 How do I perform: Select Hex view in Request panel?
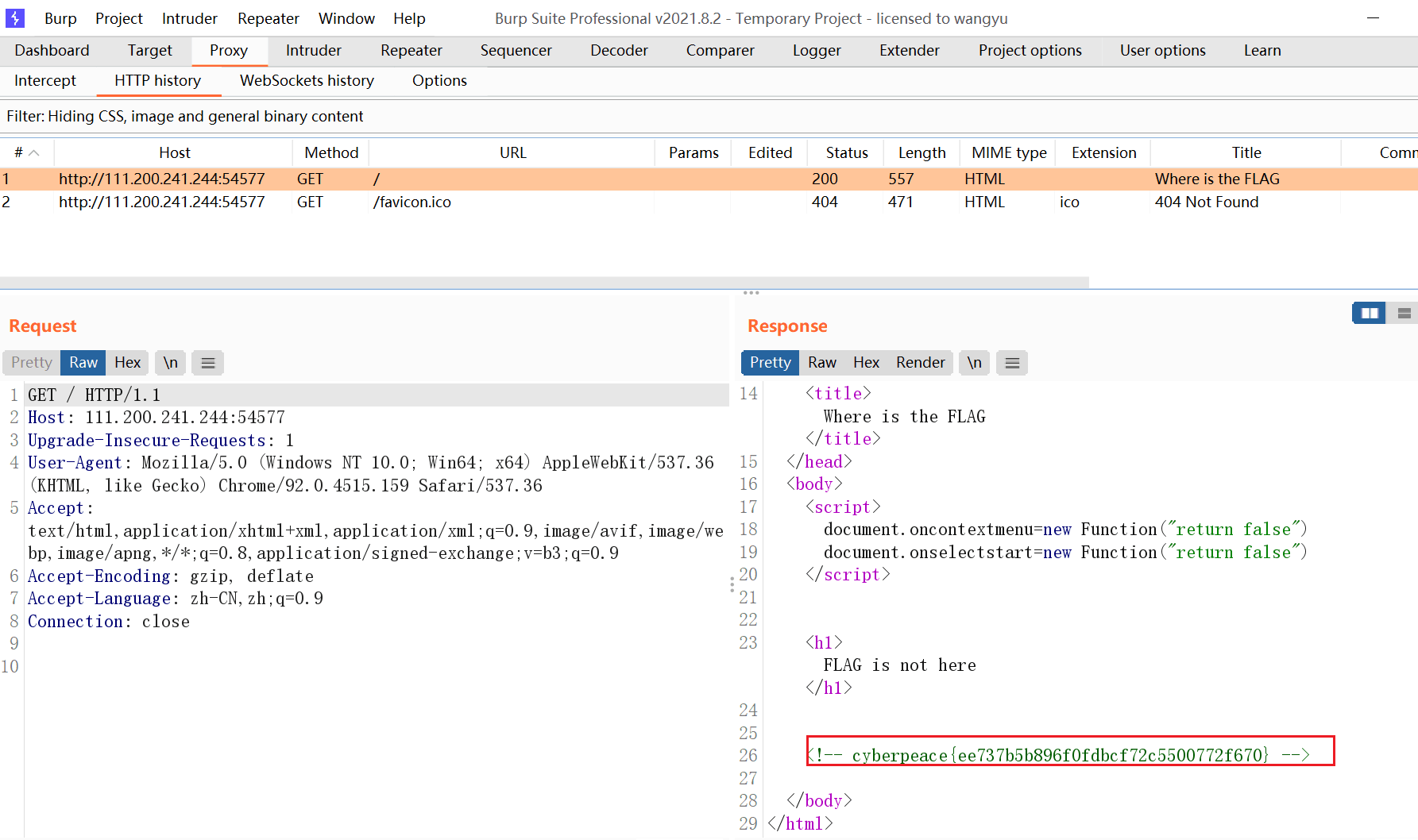click(x=127, y=363)
